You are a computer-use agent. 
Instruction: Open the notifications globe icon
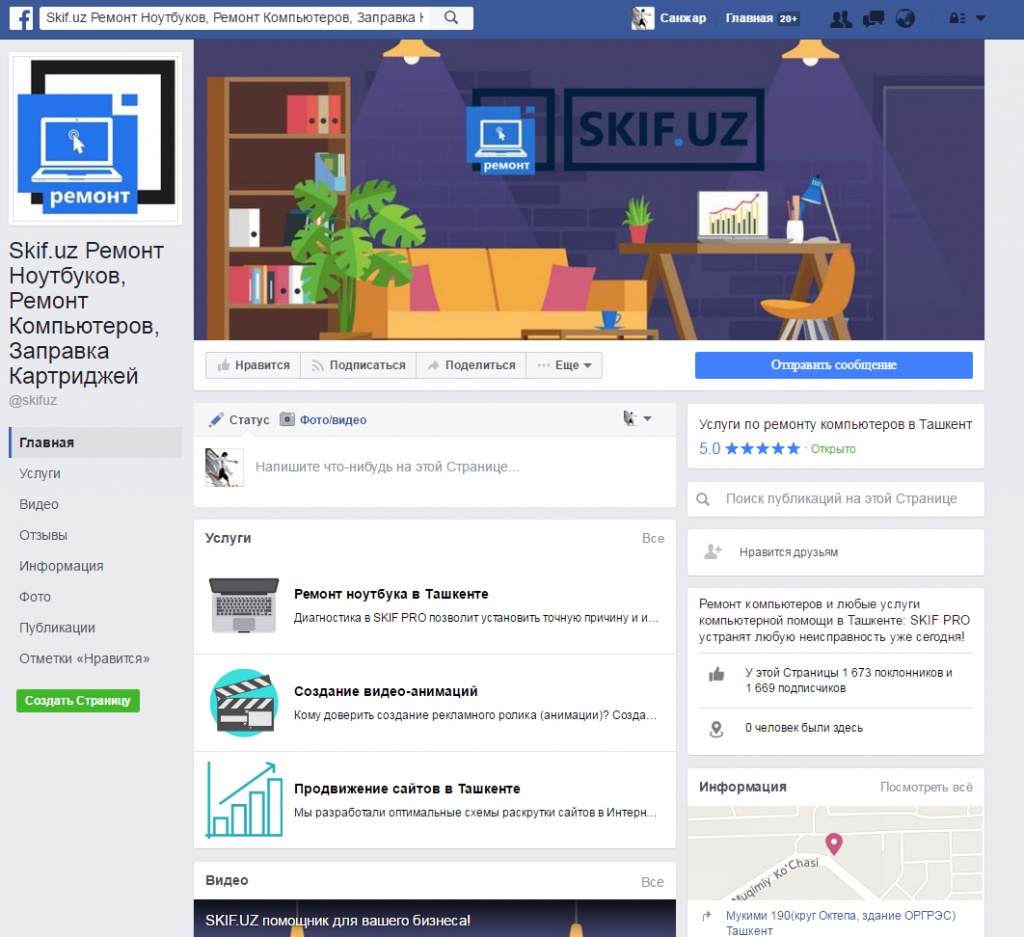tap(905, 18)
